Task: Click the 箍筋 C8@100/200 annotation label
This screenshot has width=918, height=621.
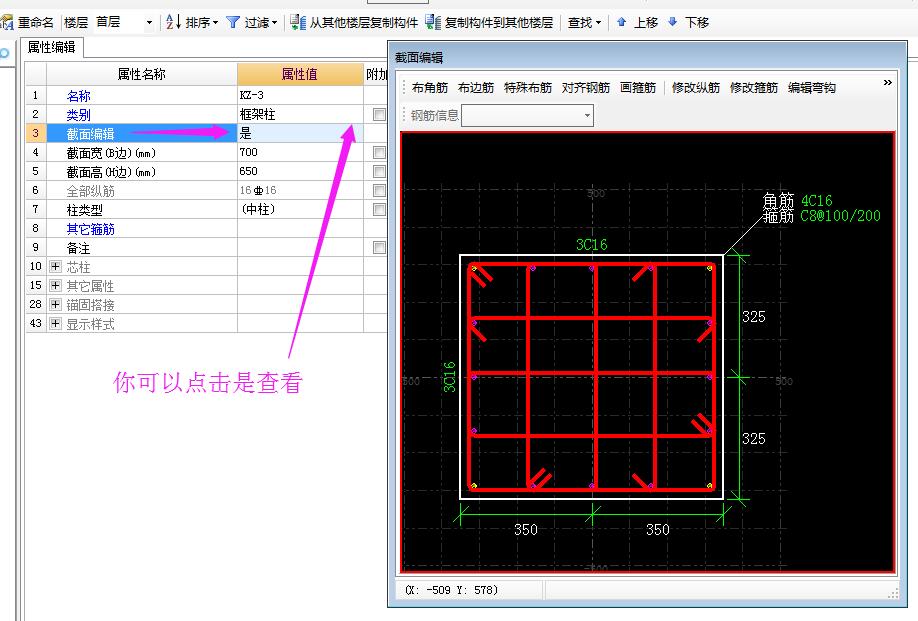Action: coord(821,216)
